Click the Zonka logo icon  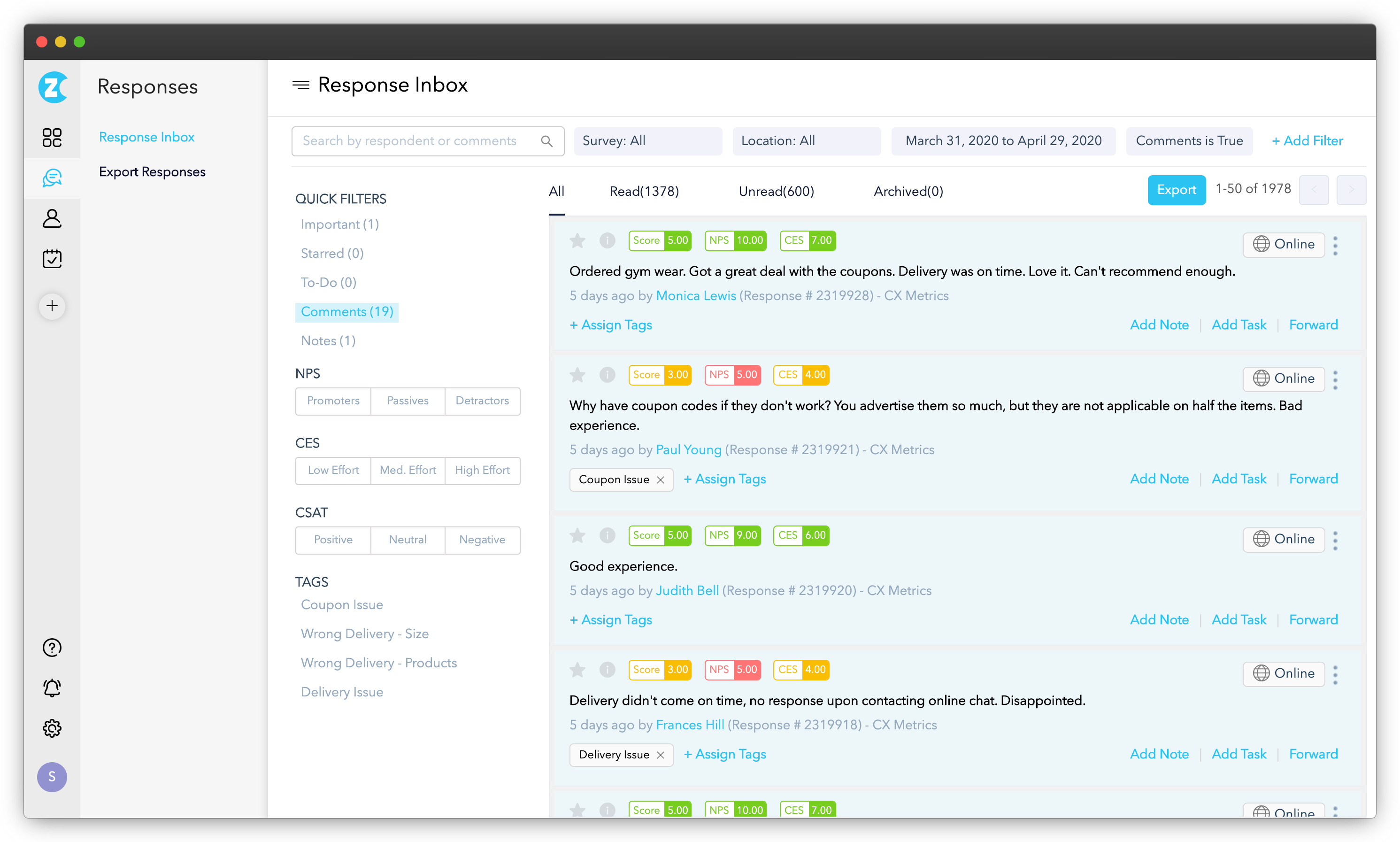point(52,87)
